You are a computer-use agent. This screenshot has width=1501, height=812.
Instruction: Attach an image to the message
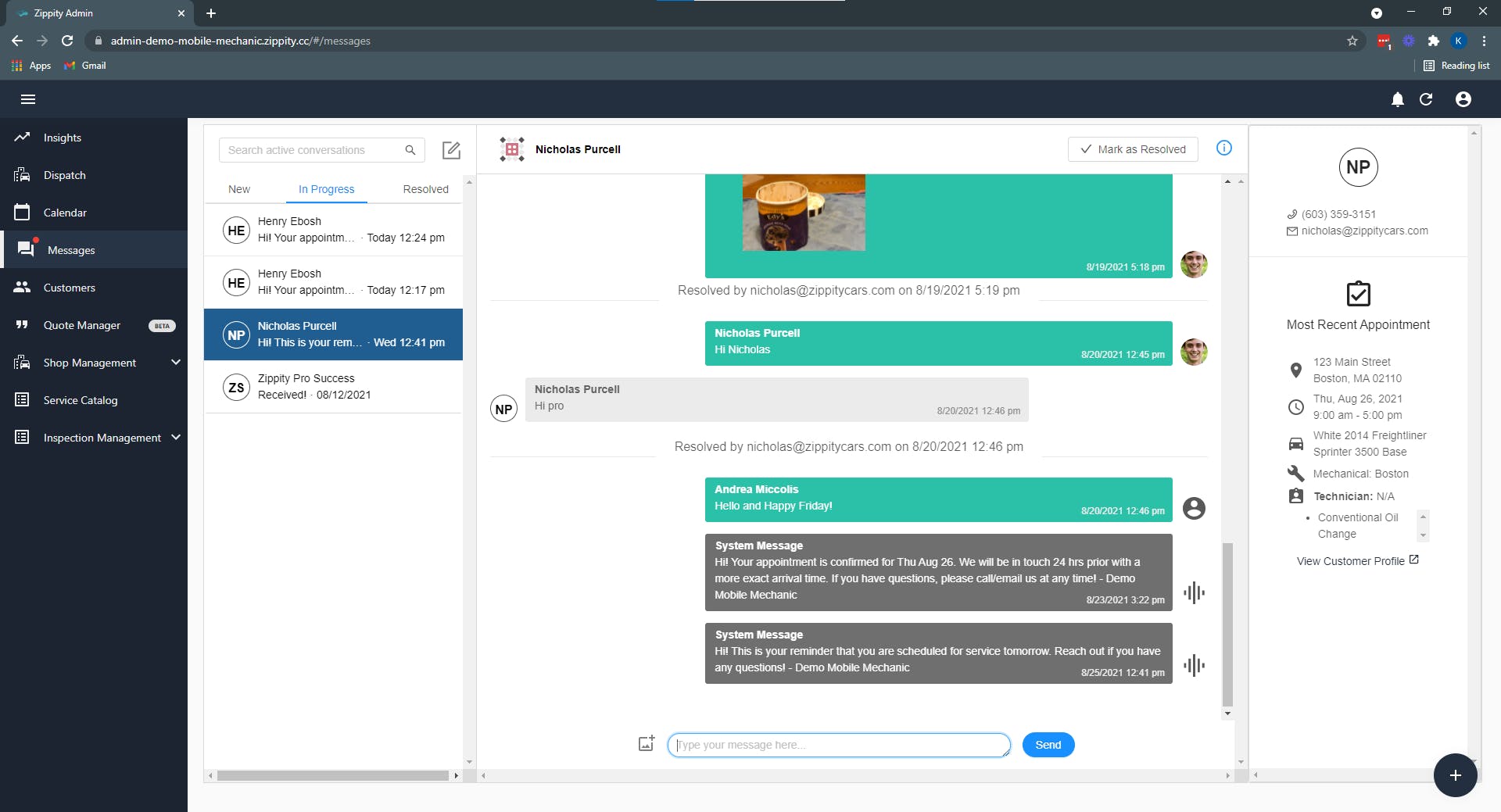click(647, 744)
